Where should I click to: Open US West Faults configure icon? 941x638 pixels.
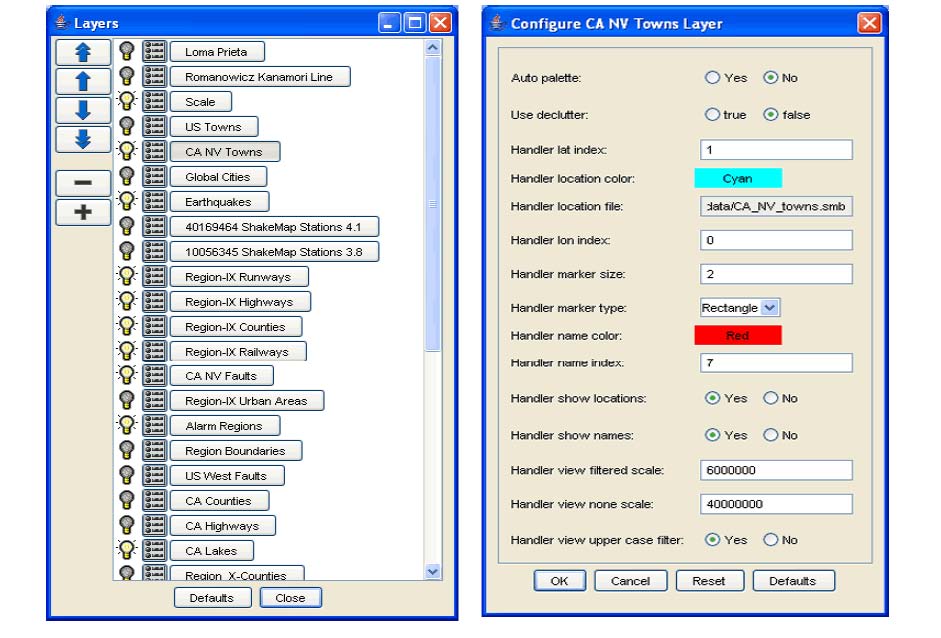point(154,475)
